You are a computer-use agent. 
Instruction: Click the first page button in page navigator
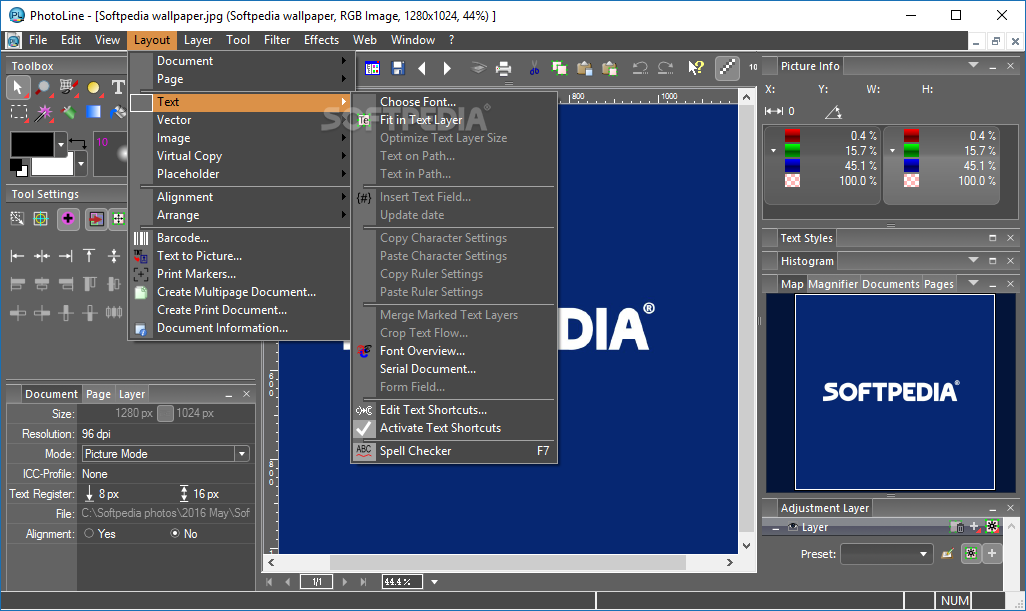pos(269,582)
